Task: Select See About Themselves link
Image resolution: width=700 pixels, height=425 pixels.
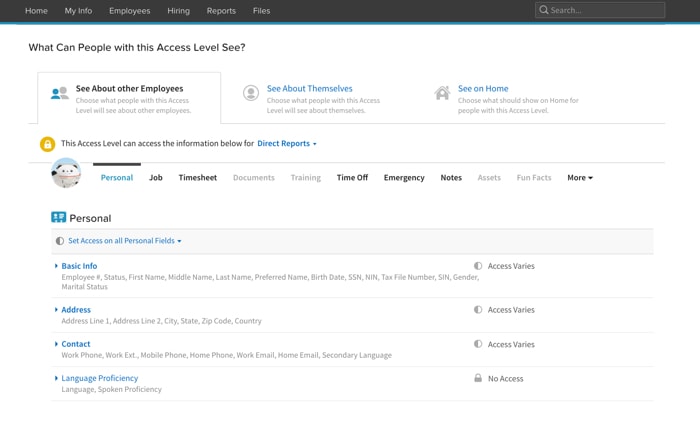Action: click(309, 89)
